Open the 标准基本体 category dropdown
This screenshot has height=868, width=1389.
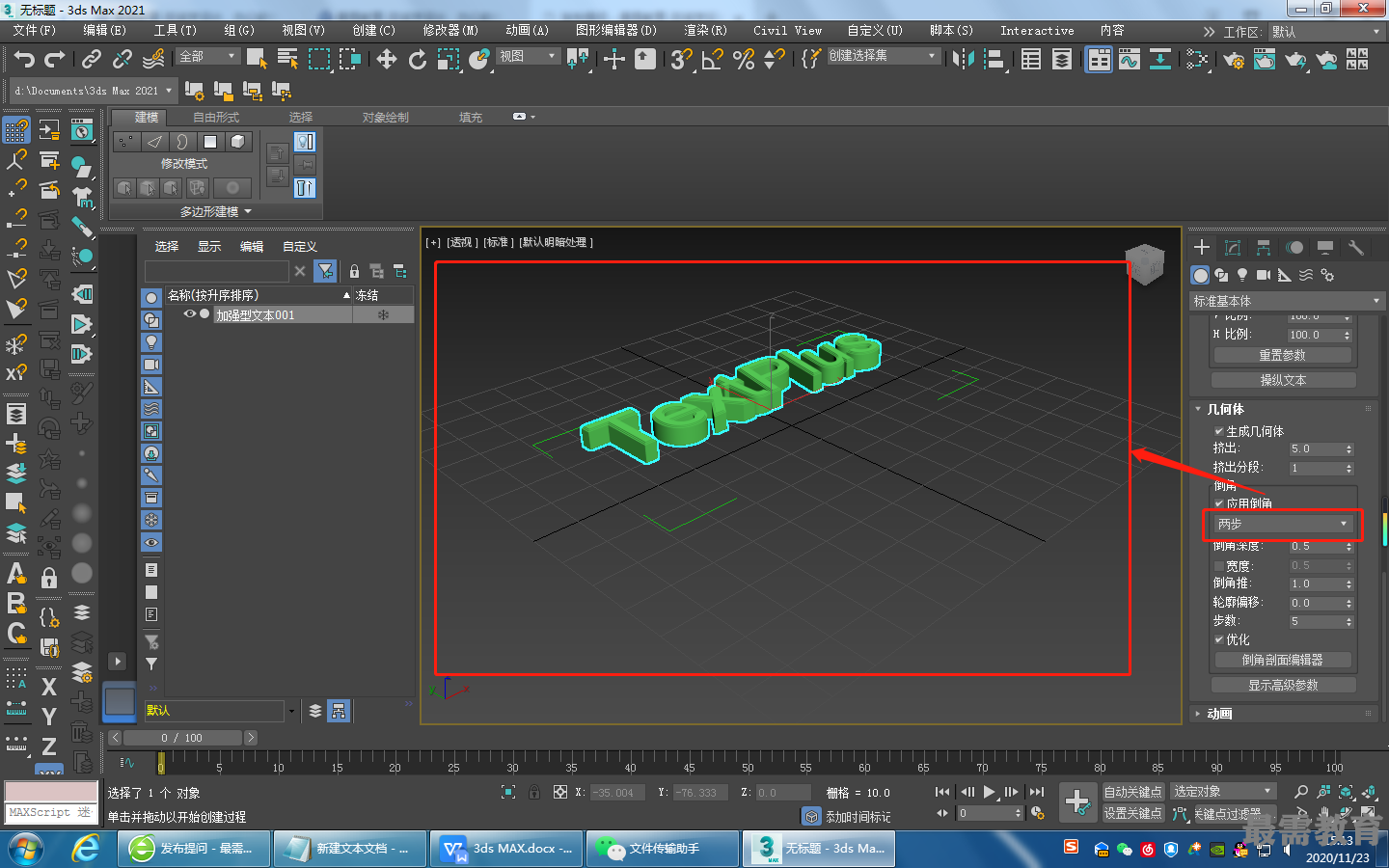(1287, 301)
